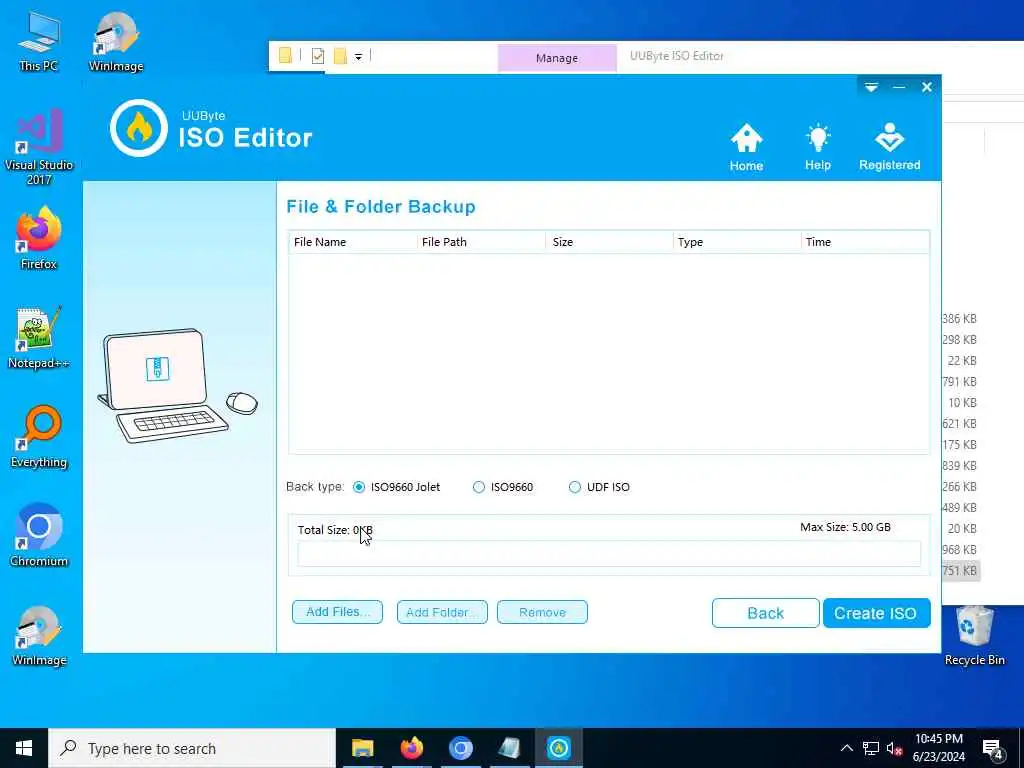Minimize the ISO Editor window

coord(899,87)
